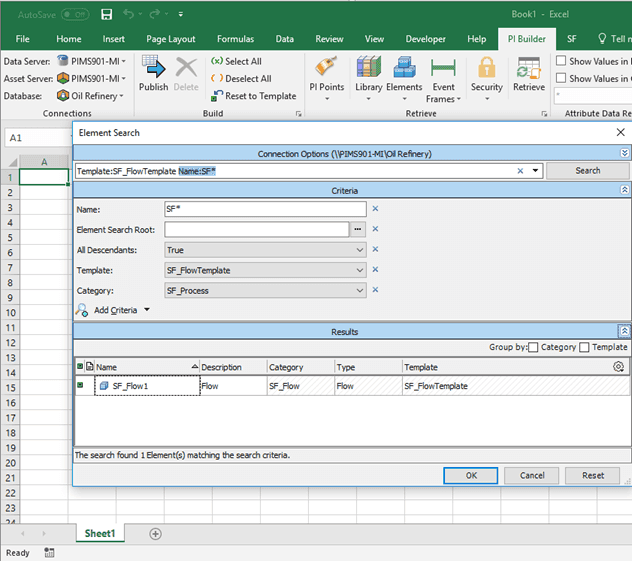Click the Search button
Screen dimensions: 632x561
point(587,170)
